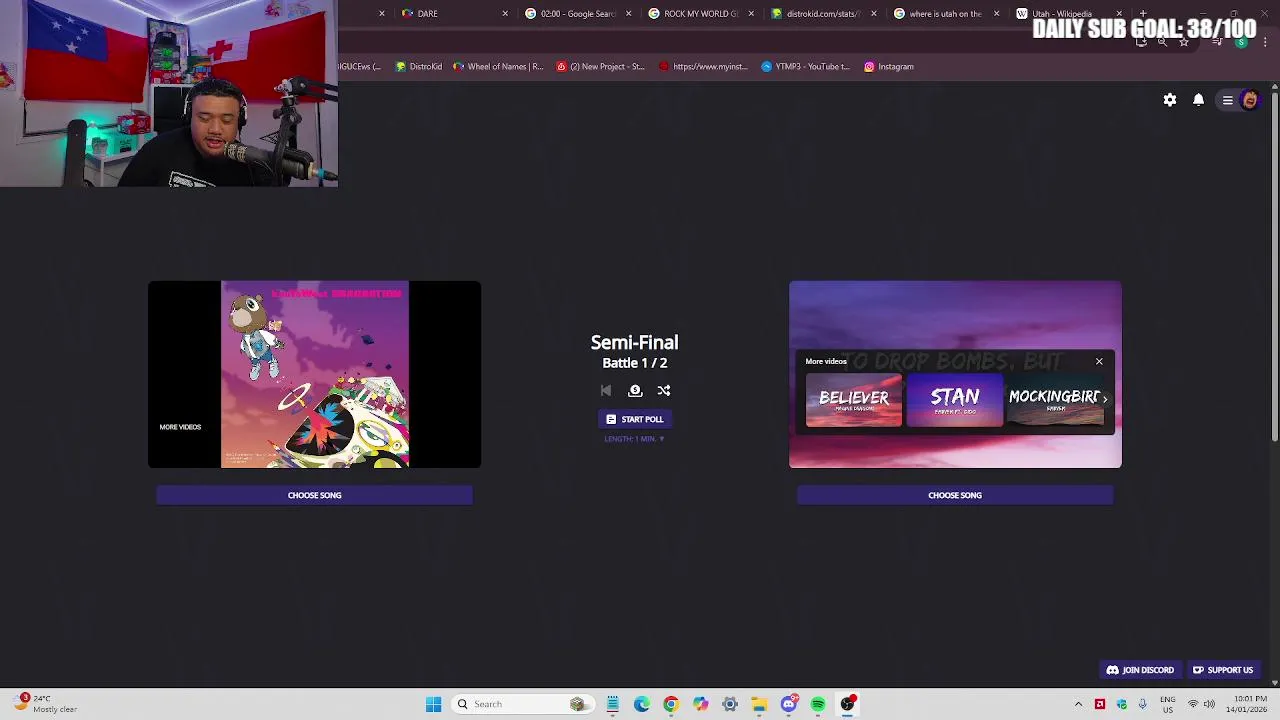Play the Believer suggested video
The image size is (1280, 720).
(x=854, y=400)
